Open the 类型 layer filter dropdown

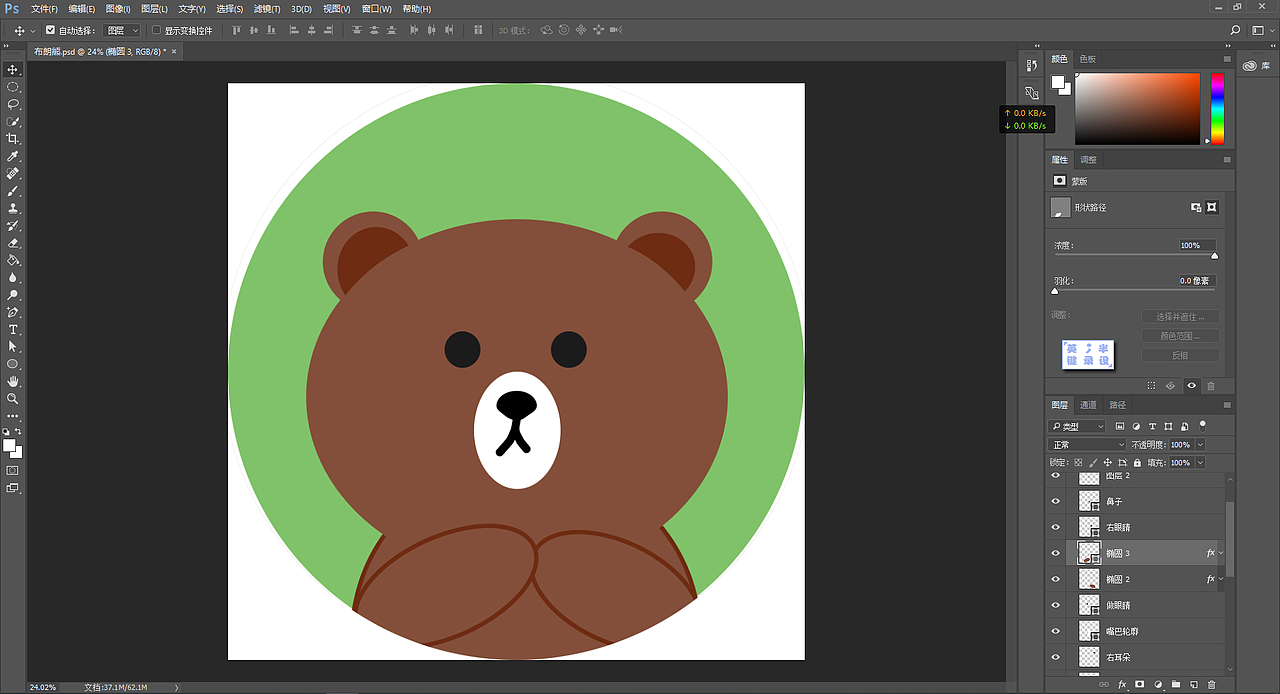[x=1078, y=427]
